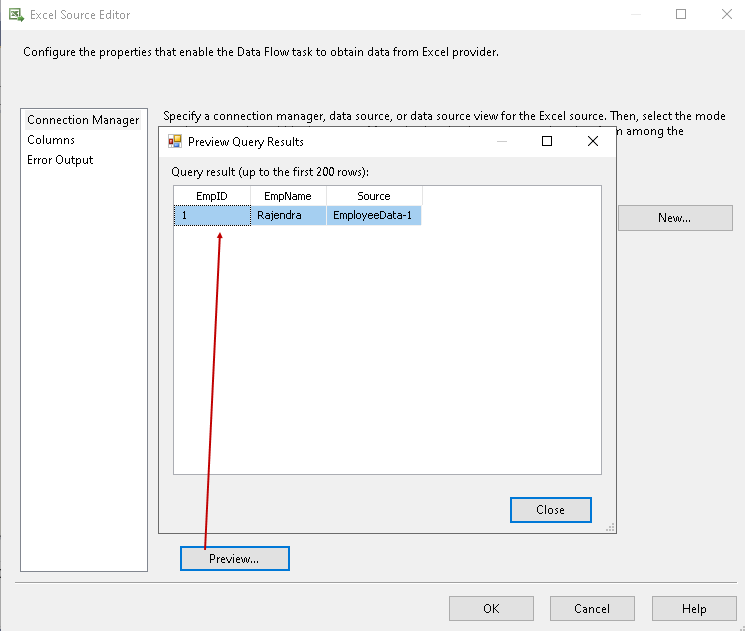Click the Cancel button
This screenshot has height=631, width=745.
[x=592, y=608]
